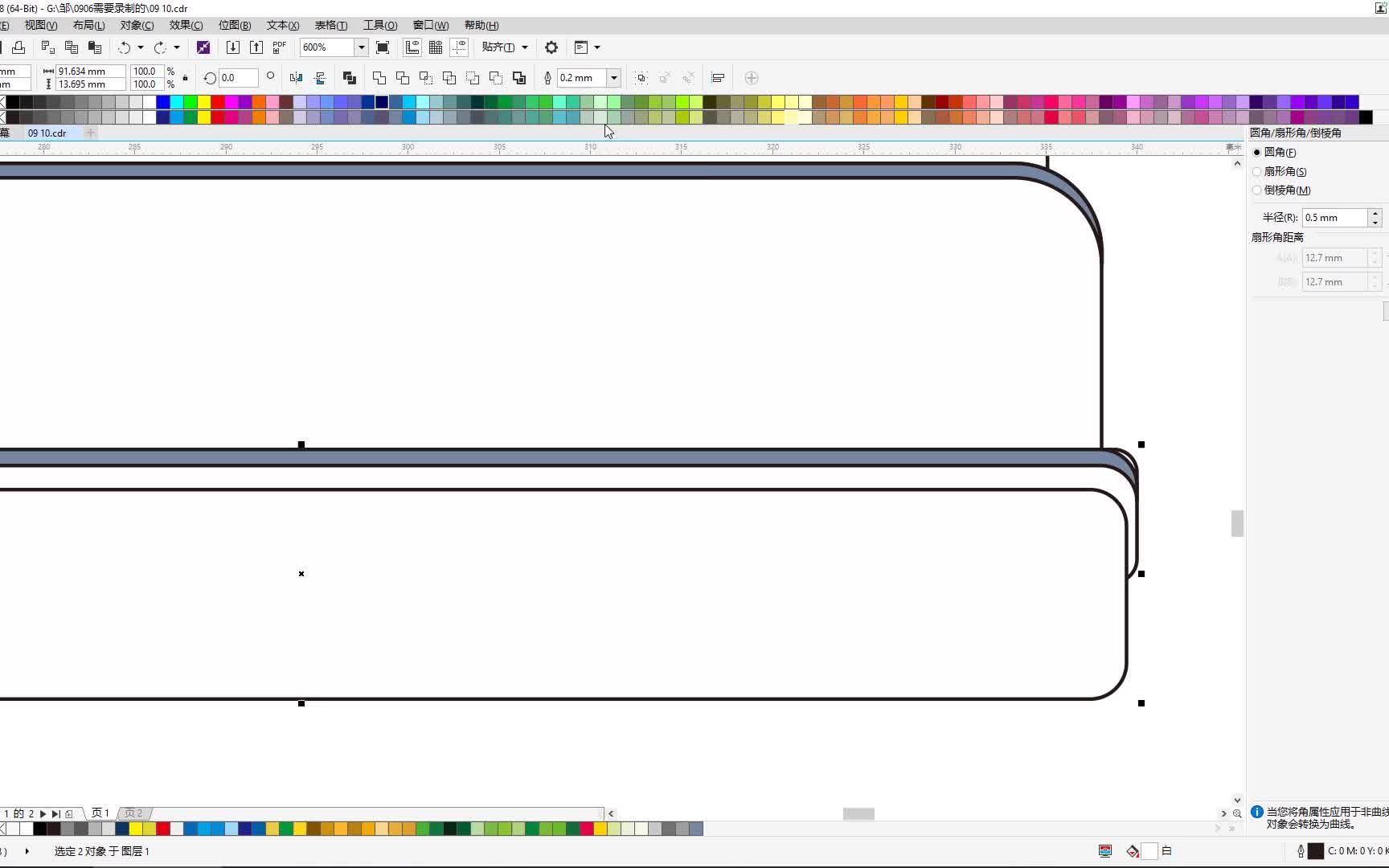Select the 页 1 page tab
This screenshot has width=1389, height=868.
(x=100, y=813)
